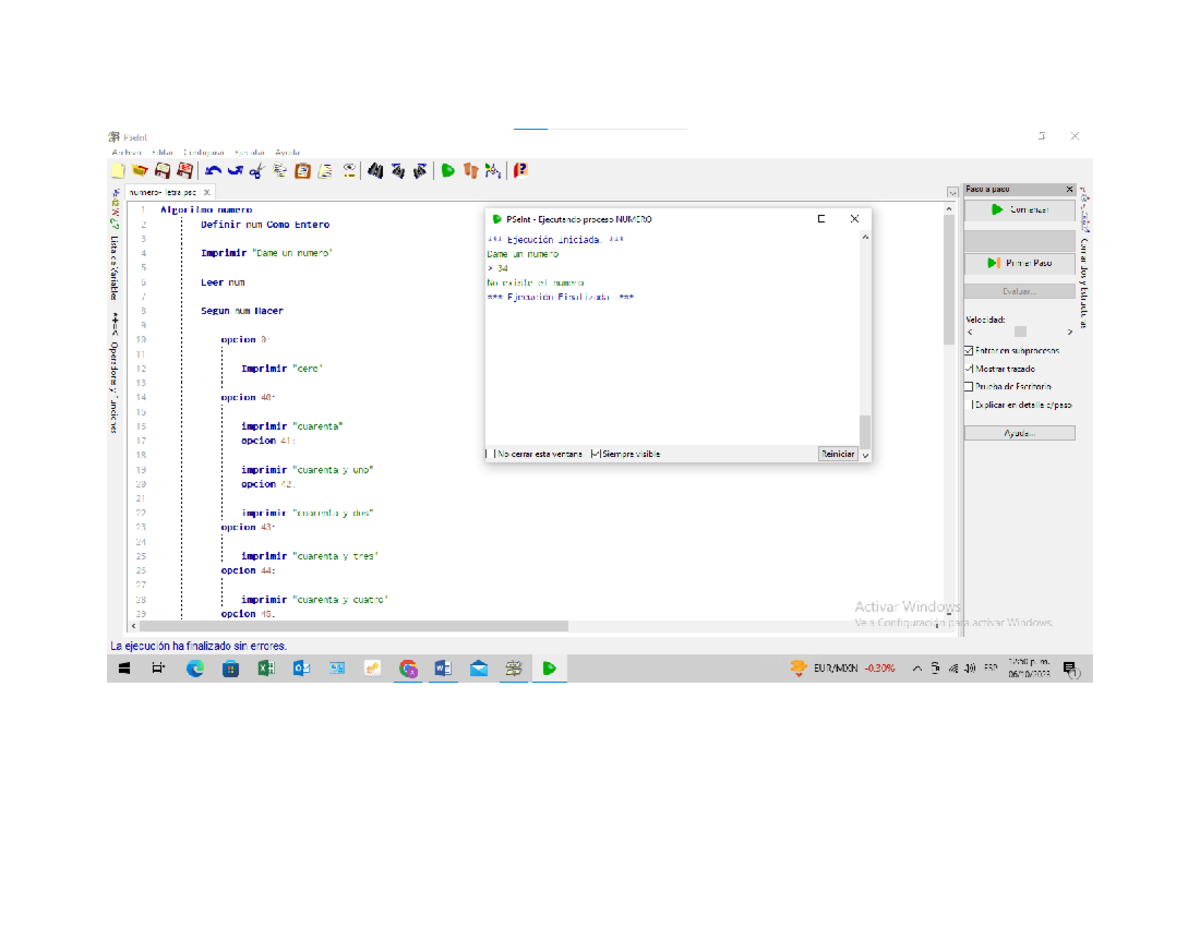Click the binoculars Find icon

[x=375, y=171]
